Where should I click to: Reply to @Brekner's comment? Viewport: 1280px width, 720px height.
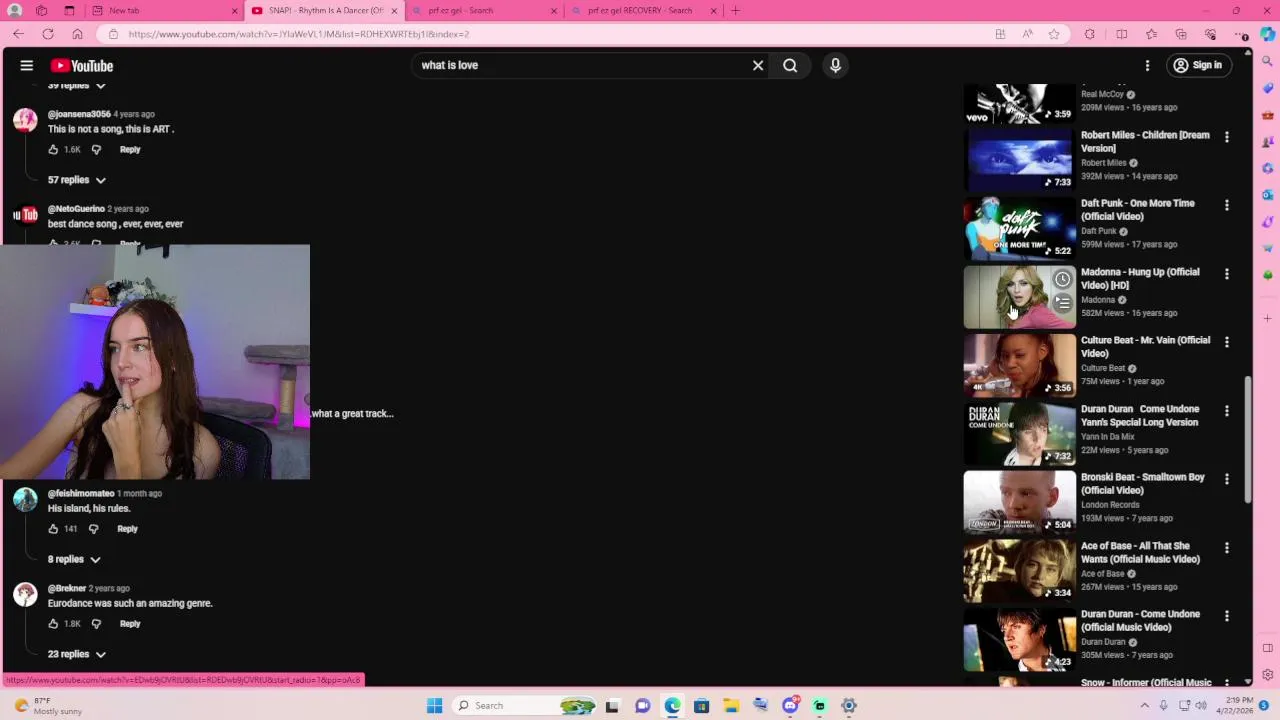130,624
